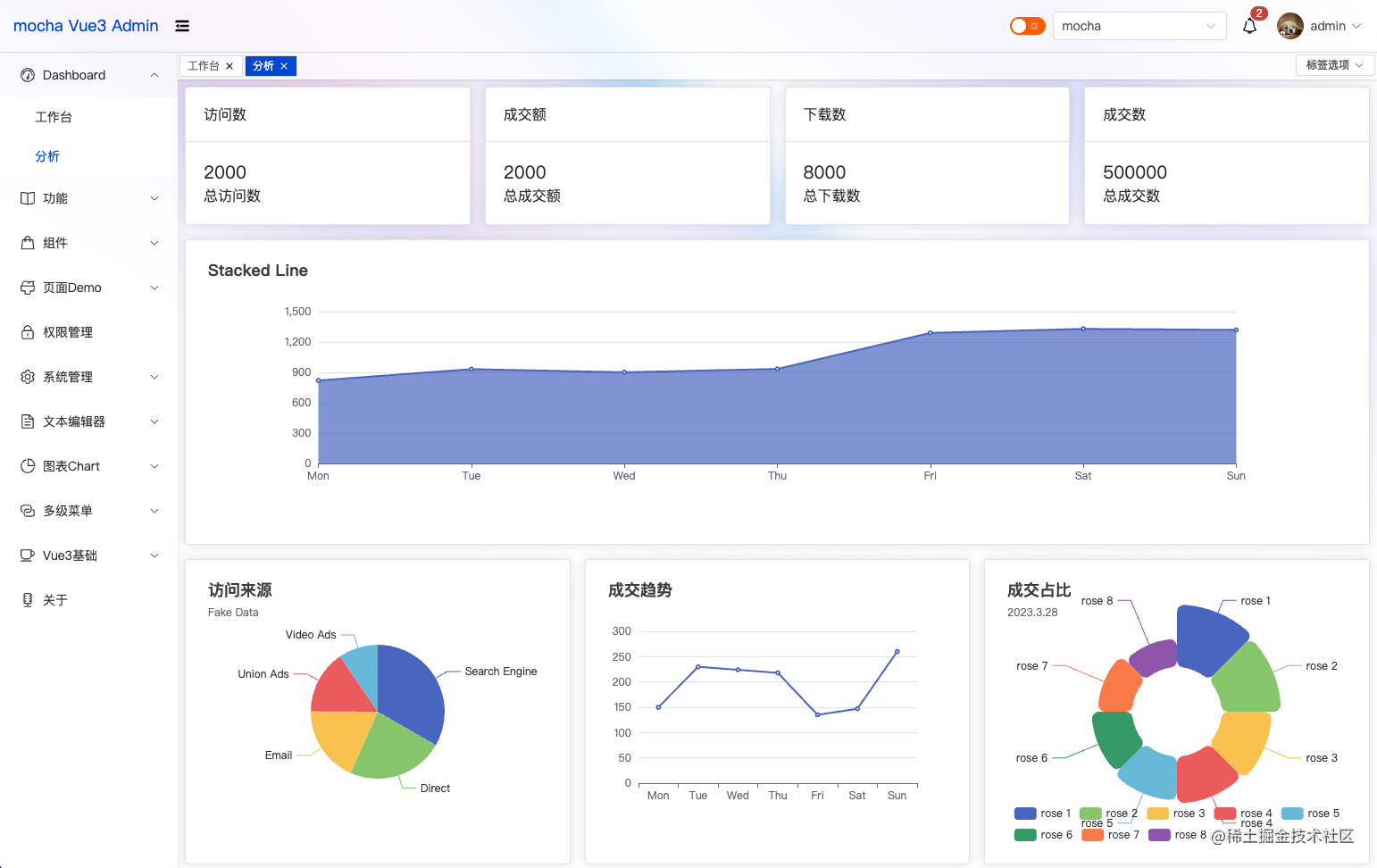Open the notification bell icon
Viewport: 1377px width, 868px height.
click(x=1249, y=27)
